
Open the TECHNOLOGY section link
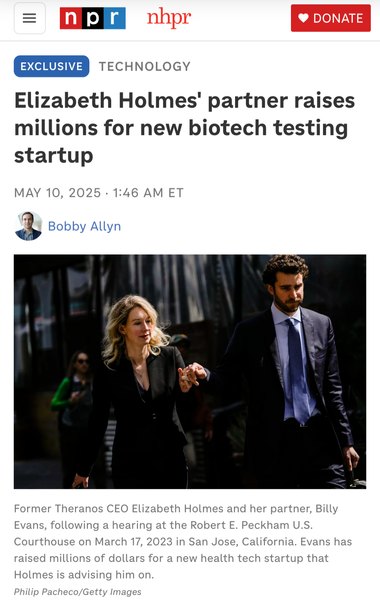pyautogui.click(x=145, y=66)
